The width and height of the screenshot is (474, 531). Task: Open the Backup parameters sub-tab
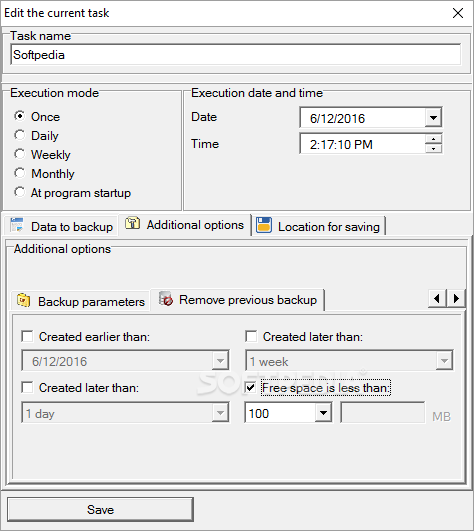tap(81, 301)
